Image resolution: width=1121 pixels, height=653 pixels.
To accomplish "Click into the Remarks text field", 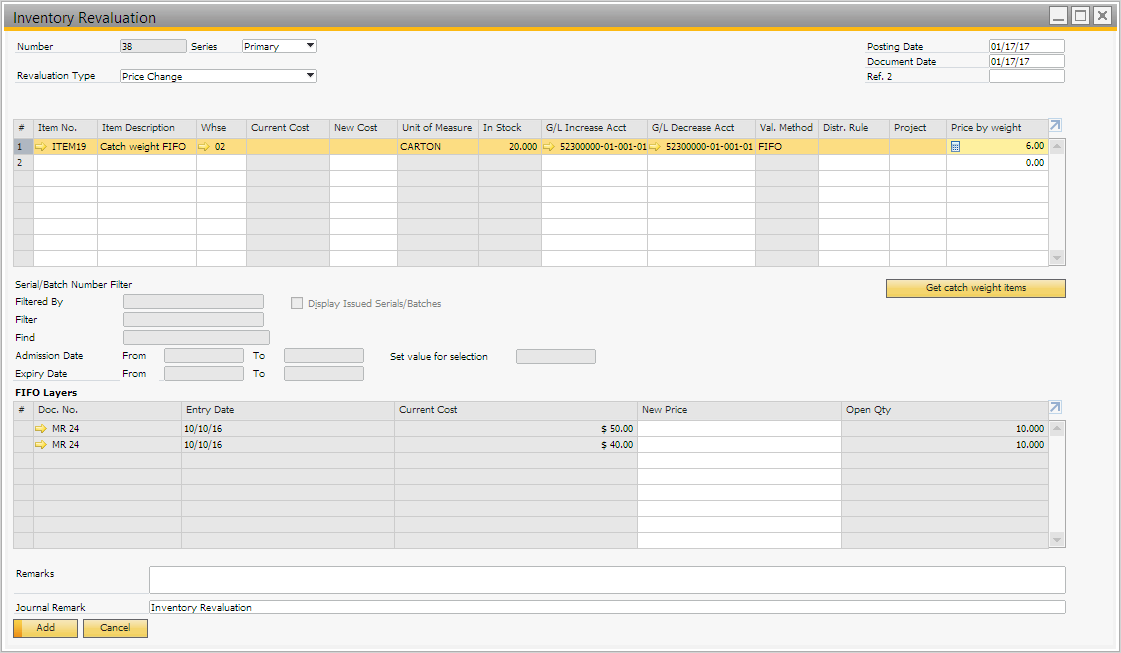I will (606, 579).
